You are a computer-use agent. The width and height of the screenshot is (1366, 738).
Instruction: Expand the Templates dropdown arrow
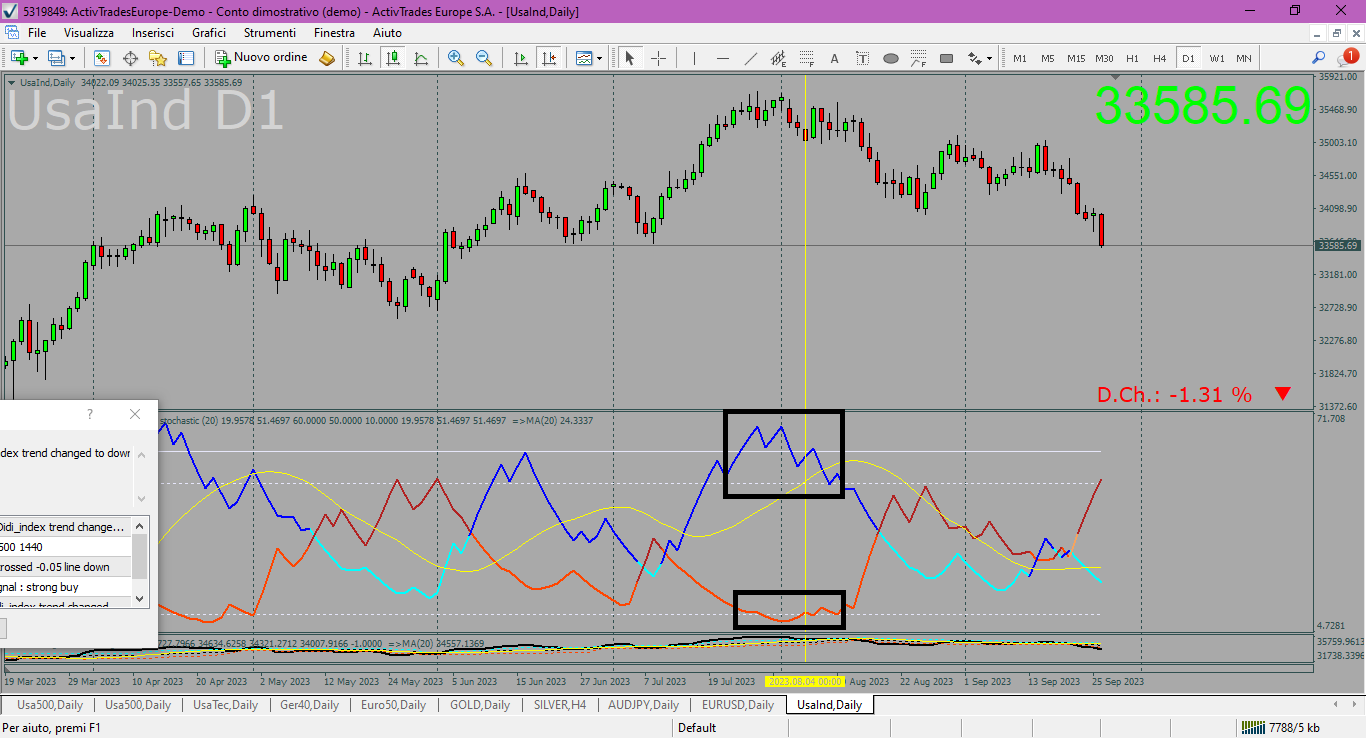(600, 58)
